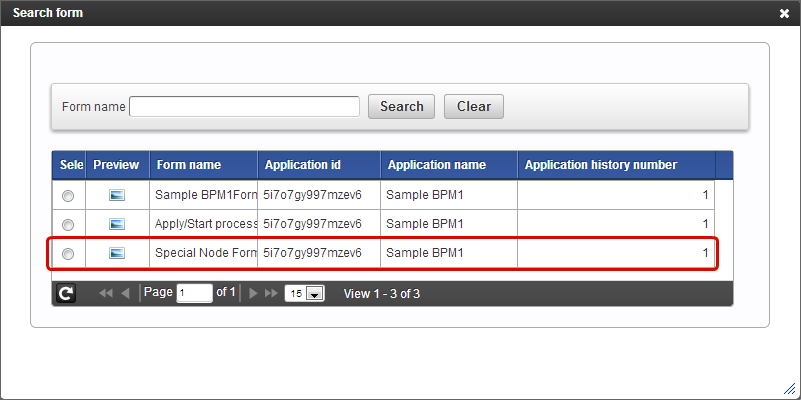Click the Sample BPM1Form name cell
The image size is (801, 400).
click(204, 195)
